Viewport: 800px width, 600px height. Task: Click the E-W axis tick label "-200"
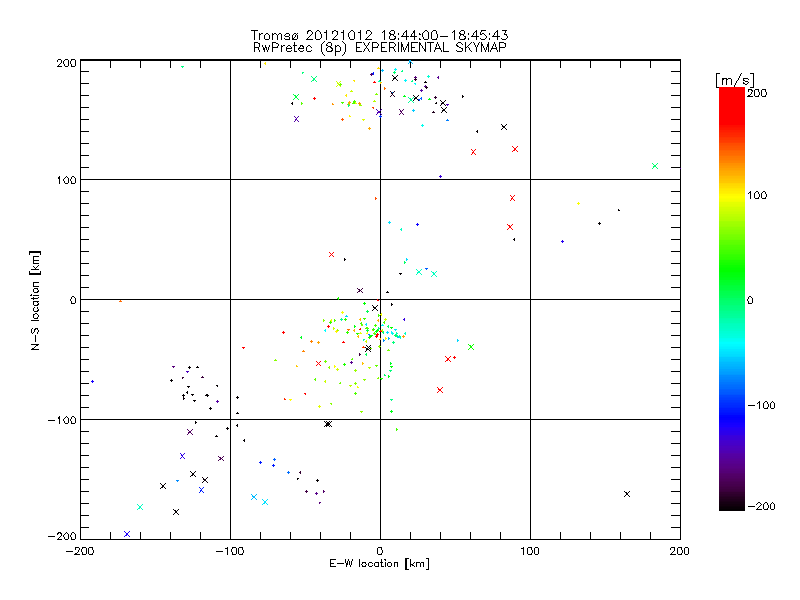(80, 551)
